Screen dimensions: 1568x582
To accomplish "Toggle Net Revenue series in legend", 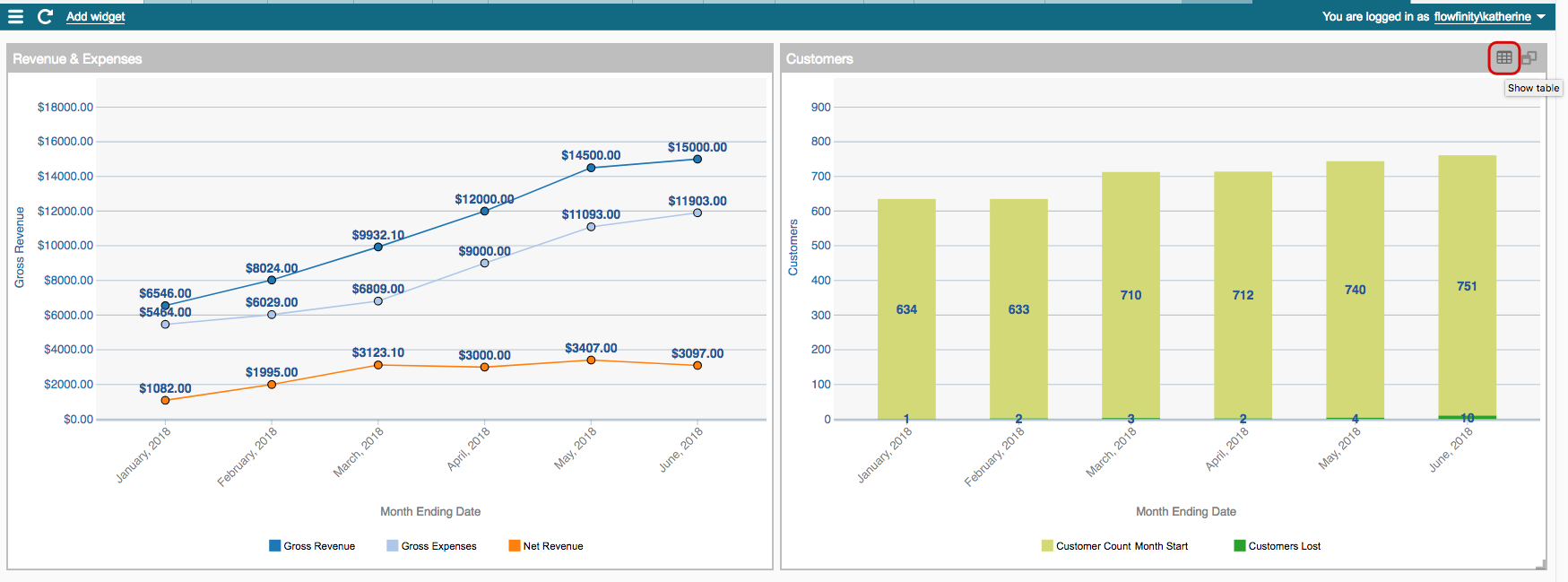I will (546, 546).
